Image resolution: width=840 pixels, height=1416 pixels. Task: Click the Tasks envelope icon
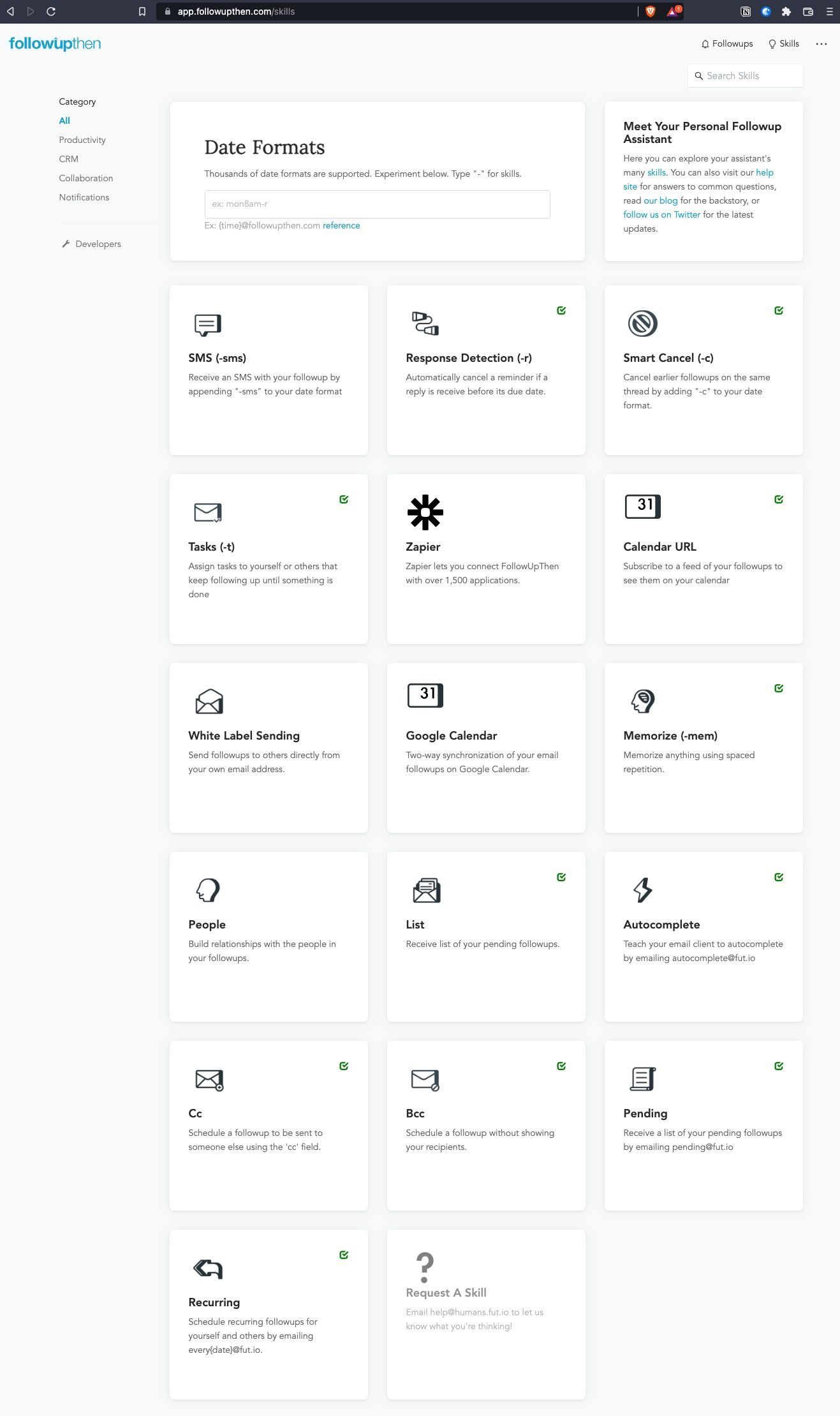point(208,512)
